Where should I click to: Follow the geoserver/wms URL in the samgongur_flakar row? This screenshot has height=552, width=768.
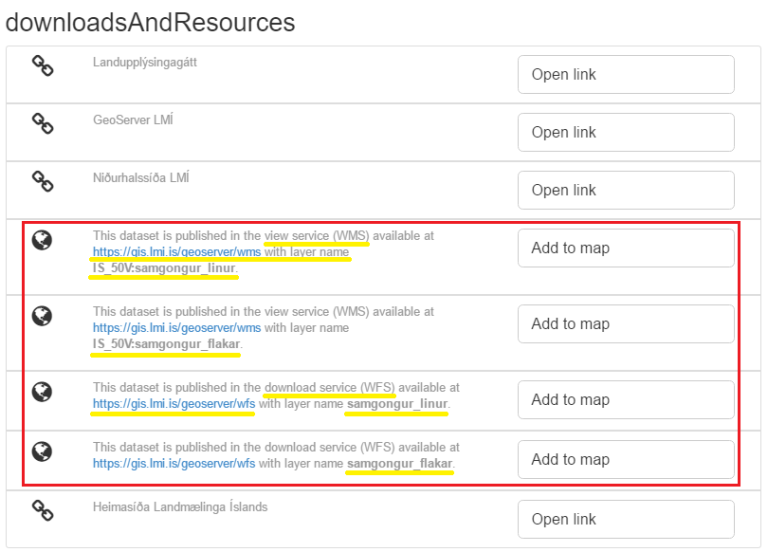177,327
